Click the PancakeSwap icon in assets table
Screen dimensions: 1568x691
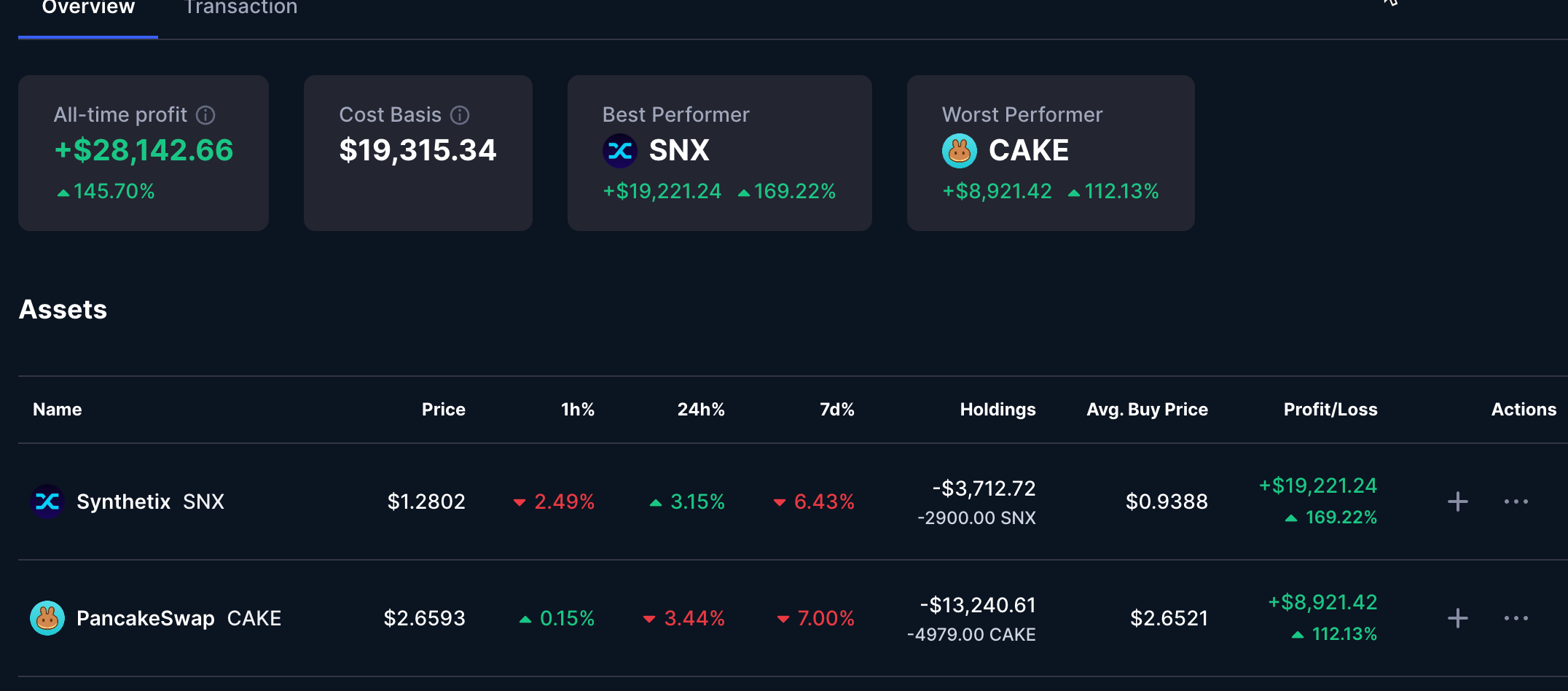(47, 618)
